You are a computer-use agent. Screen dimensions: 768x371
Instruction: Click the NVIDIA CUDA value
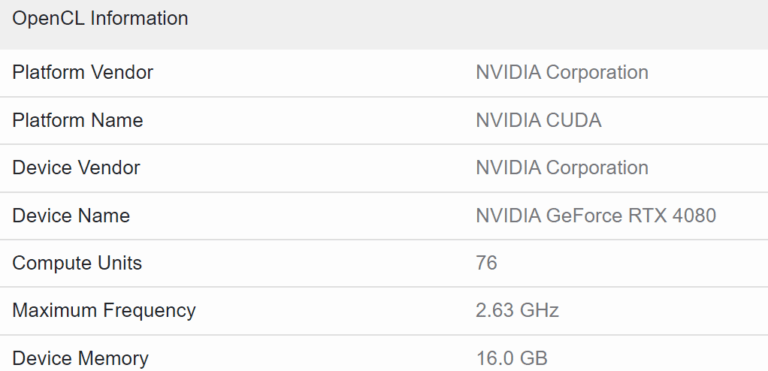tap(538, 120)
